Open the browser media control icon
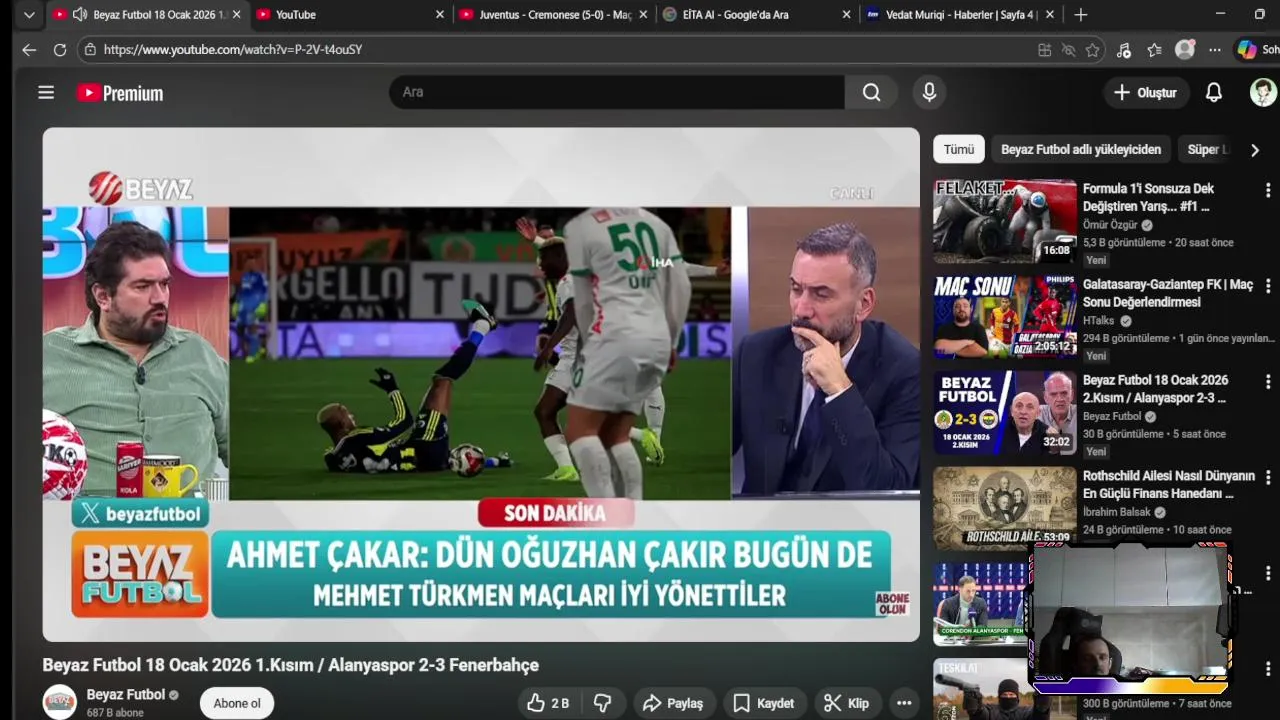Image resolution: width=1280 pixels, height=720 pixels. point(1123,50)
